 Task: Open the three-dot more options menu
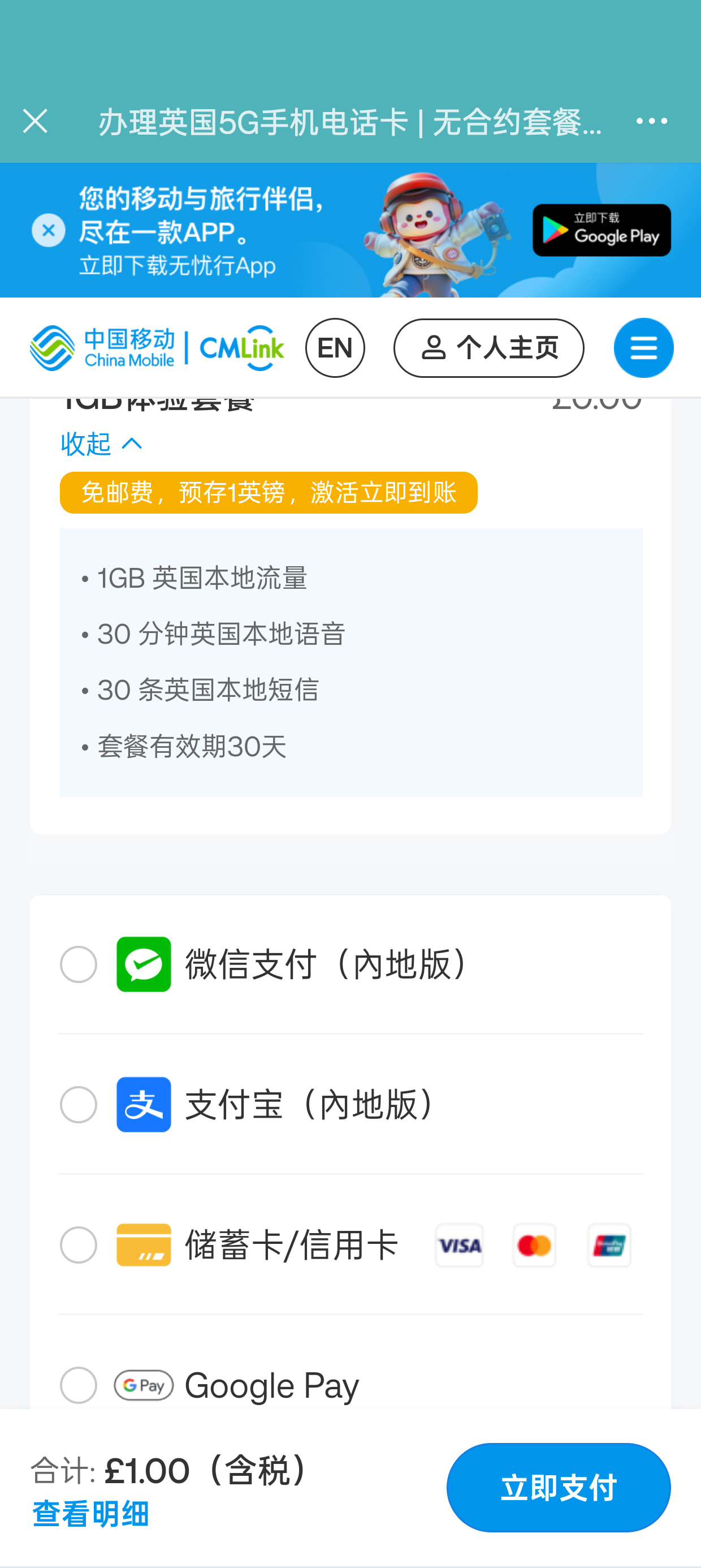coord(651,121)
